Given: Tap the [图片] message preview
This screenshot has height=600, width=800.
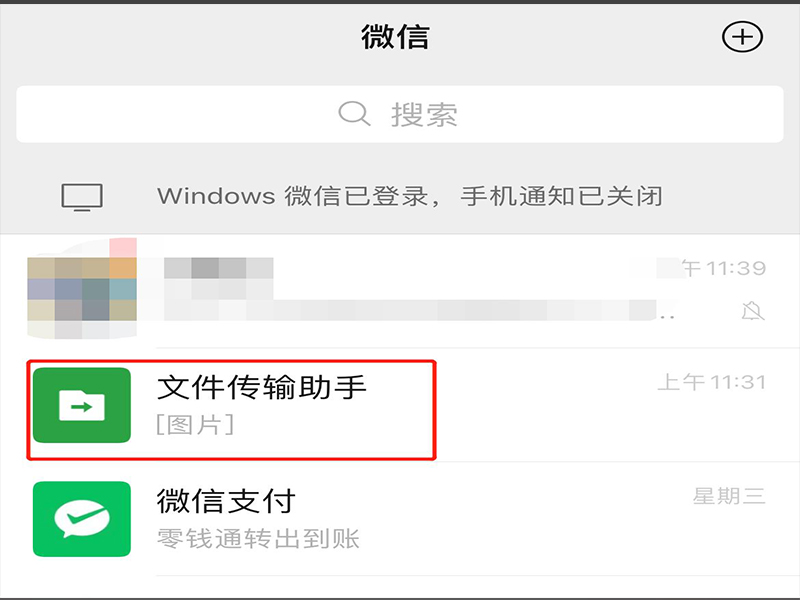Looking at the screenshot, I should (195, 424).
